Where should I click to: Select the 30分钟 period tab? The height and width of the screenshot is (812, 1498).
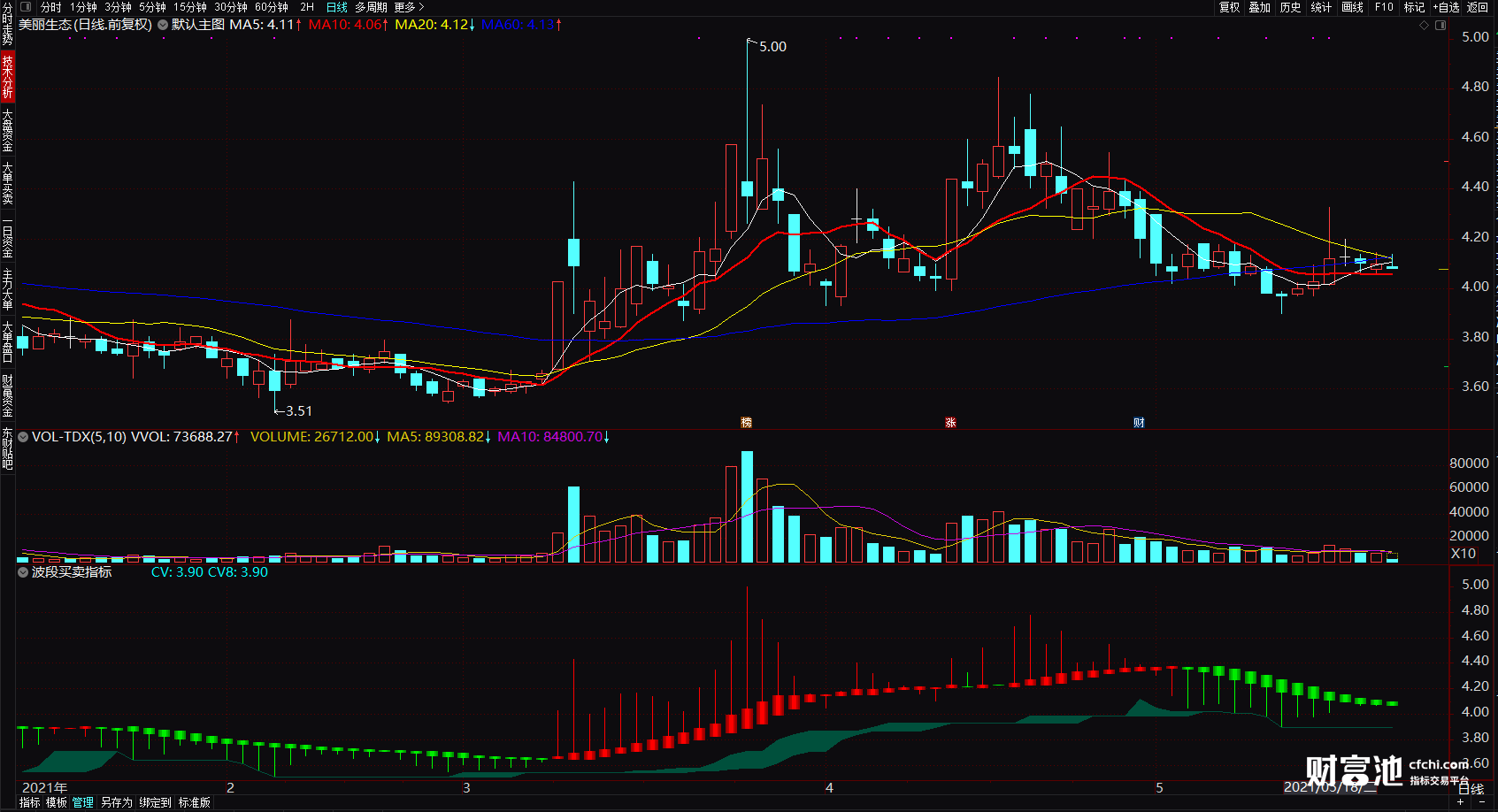(x=231, y=7)
